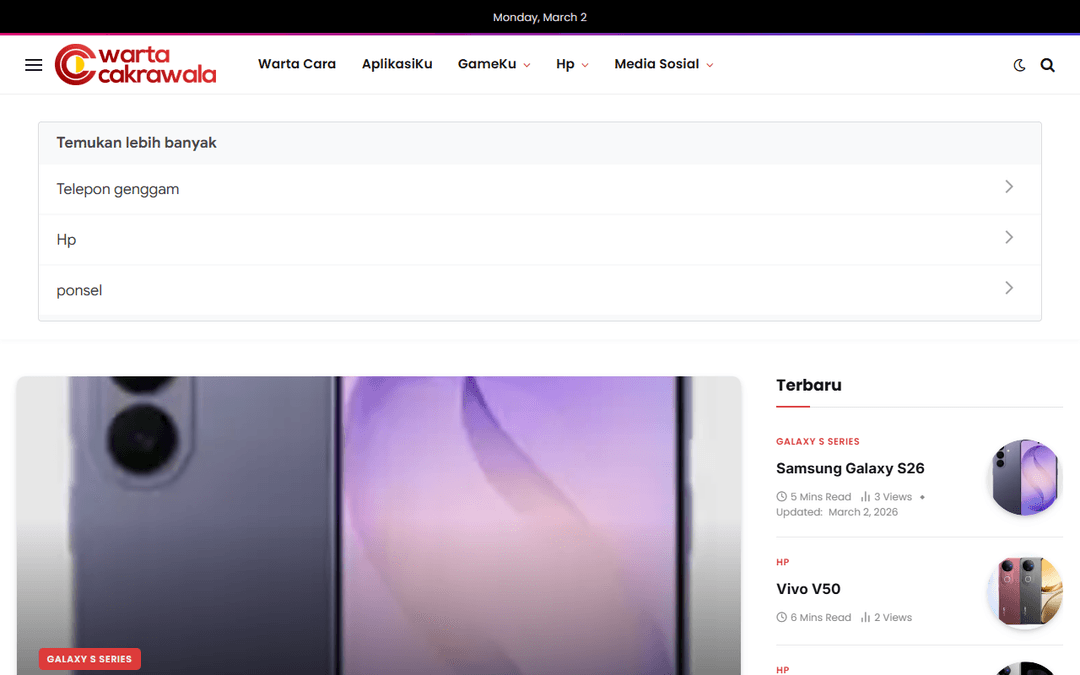Open GameKu menu item

coord(487,64)
